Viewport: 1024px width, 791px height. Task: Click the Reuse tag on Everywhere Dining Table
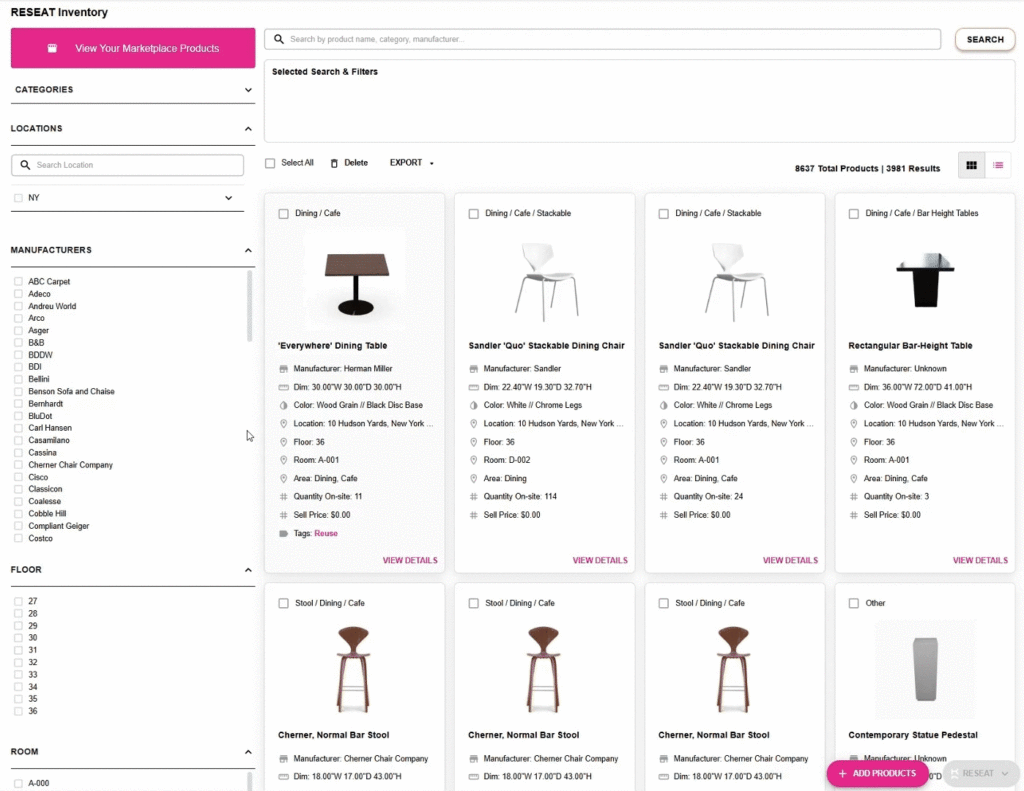pos(326,534)
